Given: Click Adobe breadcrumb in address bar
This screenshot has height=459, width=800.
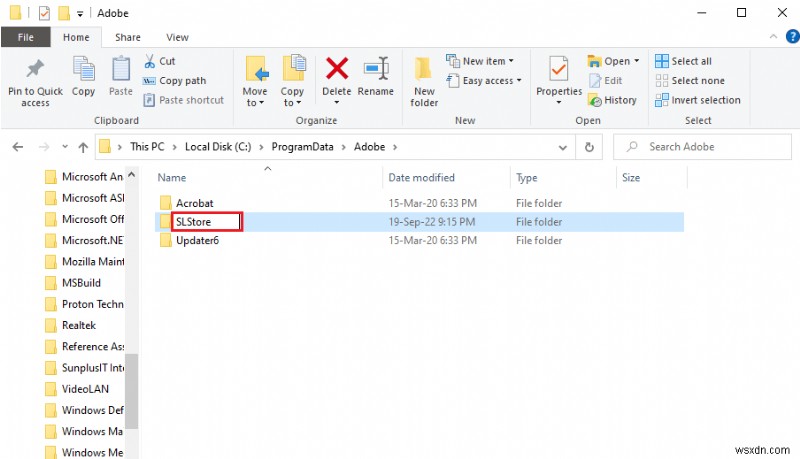Looking at the screenshot, I should 369,147.
